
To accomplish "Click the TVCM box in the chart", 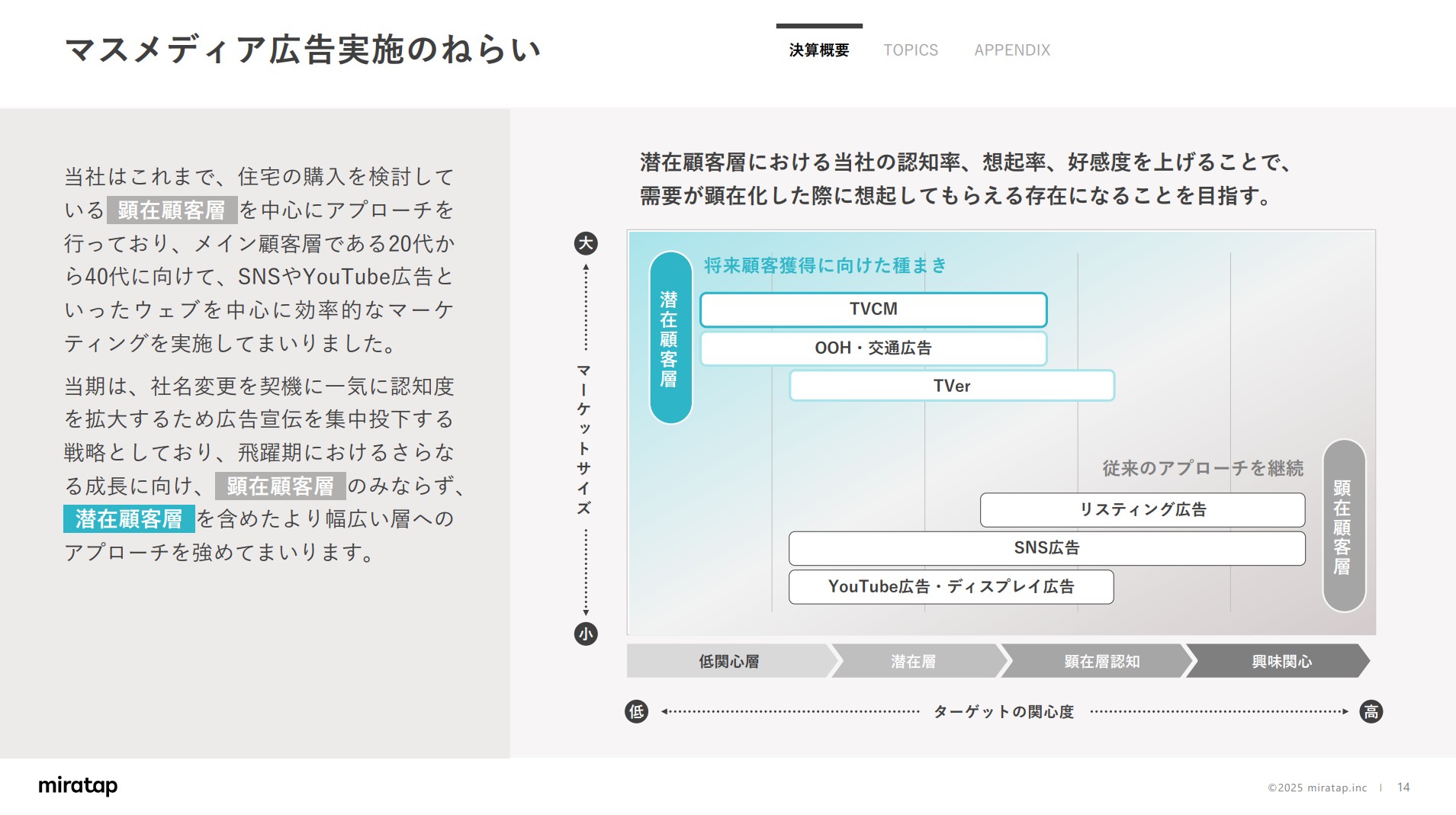I will pos(874,310).
